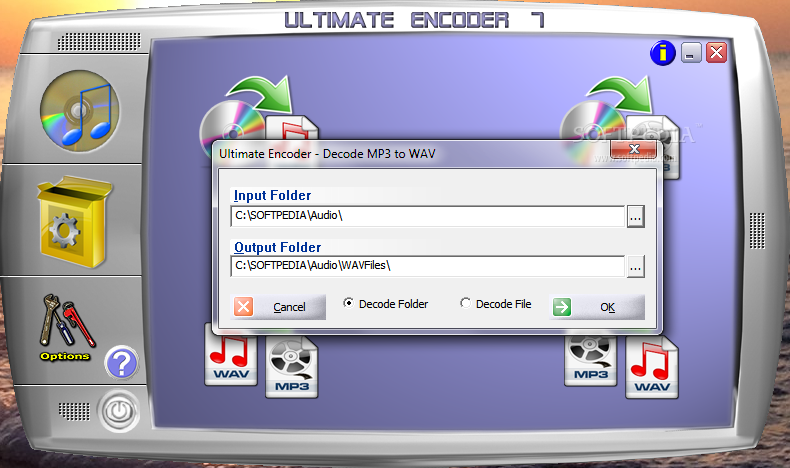Click the Output Folder label
The width and height of the screenshot is (790, 468).
[278, 247]
